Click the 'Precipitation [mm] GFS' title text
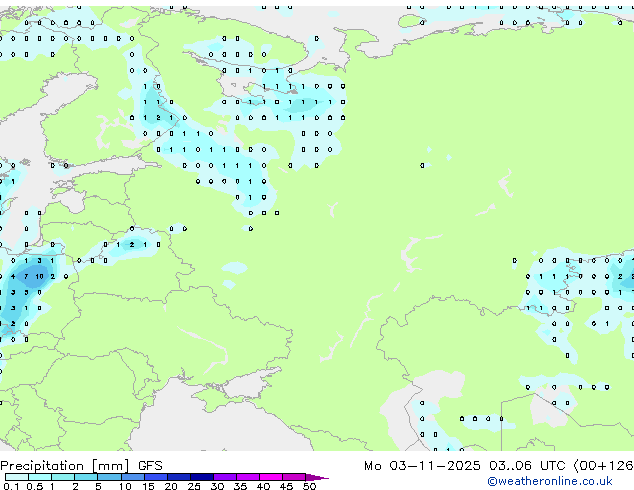 coord(81,466)
